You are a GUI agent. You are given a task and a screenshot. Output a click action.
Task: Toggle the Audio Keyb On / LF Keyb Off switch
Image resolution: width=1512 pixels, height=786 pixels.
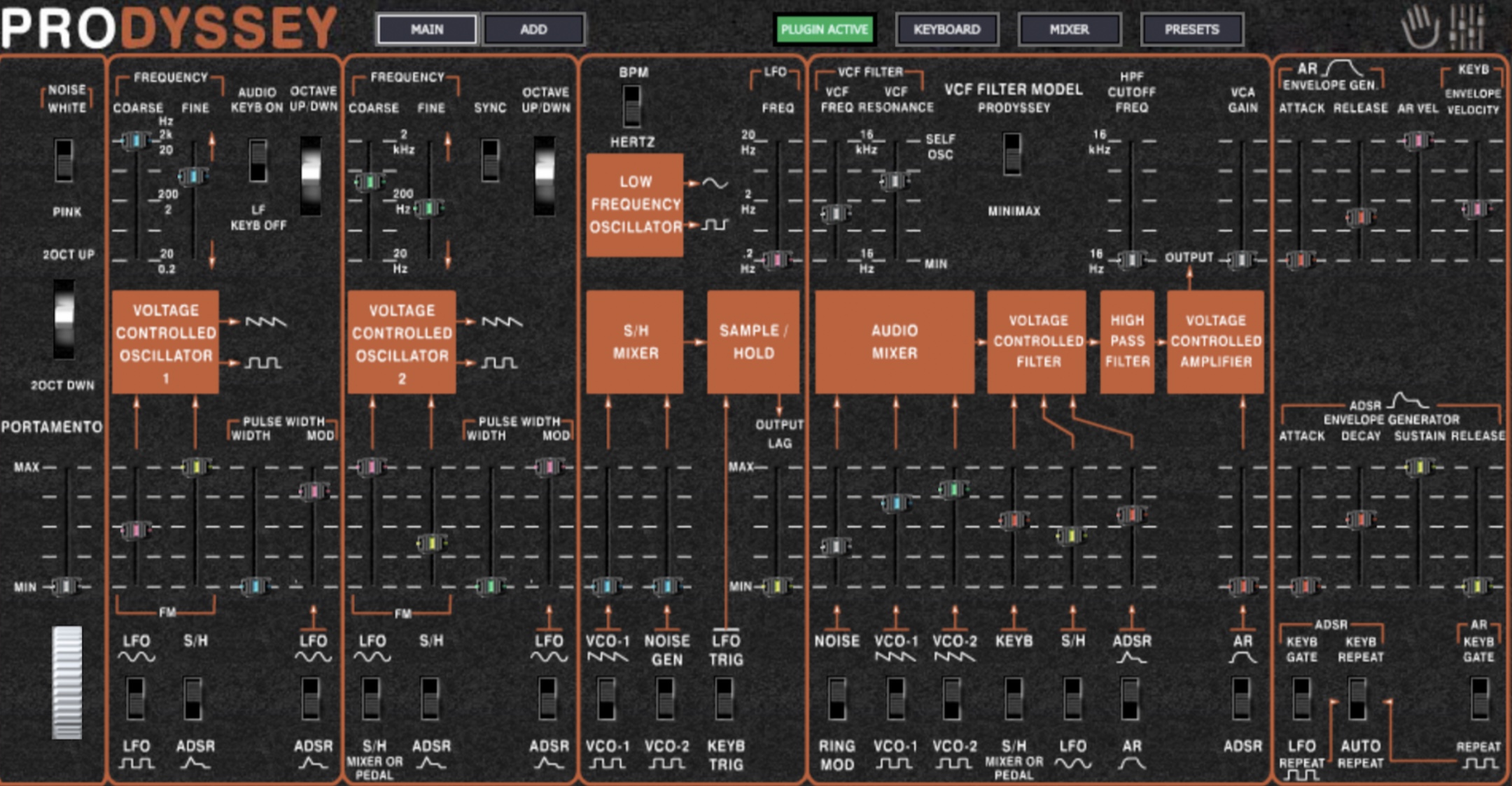coord(258,160)
